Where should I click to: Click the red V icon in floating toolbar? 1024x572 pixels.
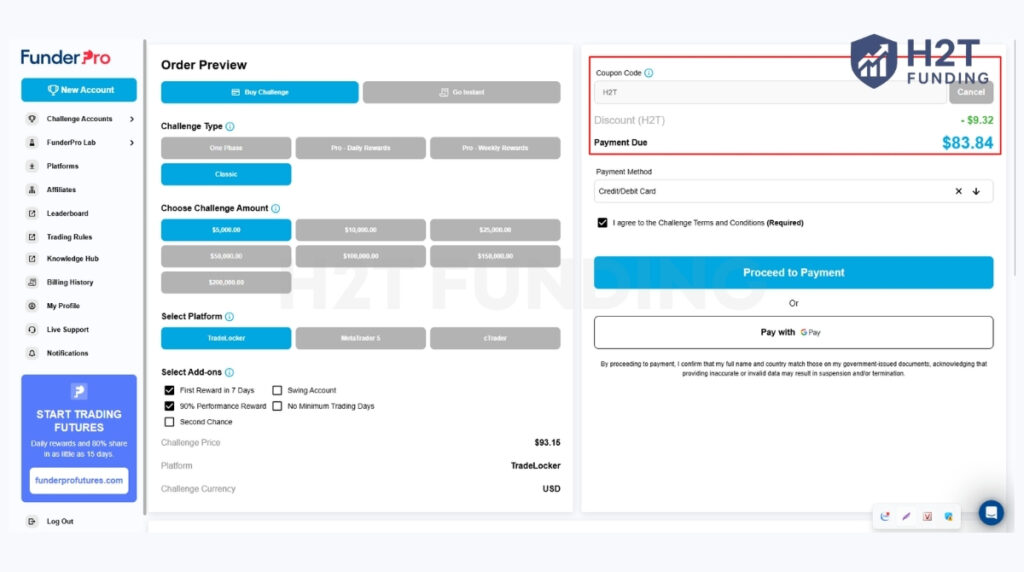[x=927, y=516]
